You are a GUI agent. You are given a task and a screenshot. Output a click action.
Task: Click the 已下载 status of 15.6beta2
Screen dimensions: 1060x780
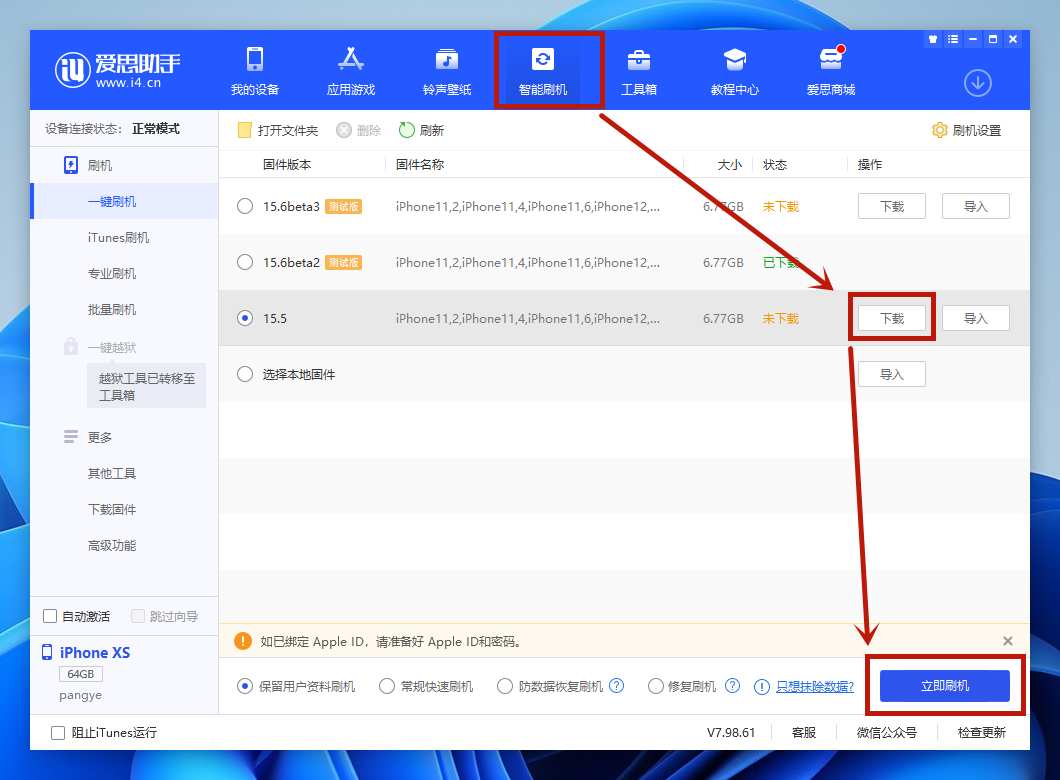(x=781, y=262)
